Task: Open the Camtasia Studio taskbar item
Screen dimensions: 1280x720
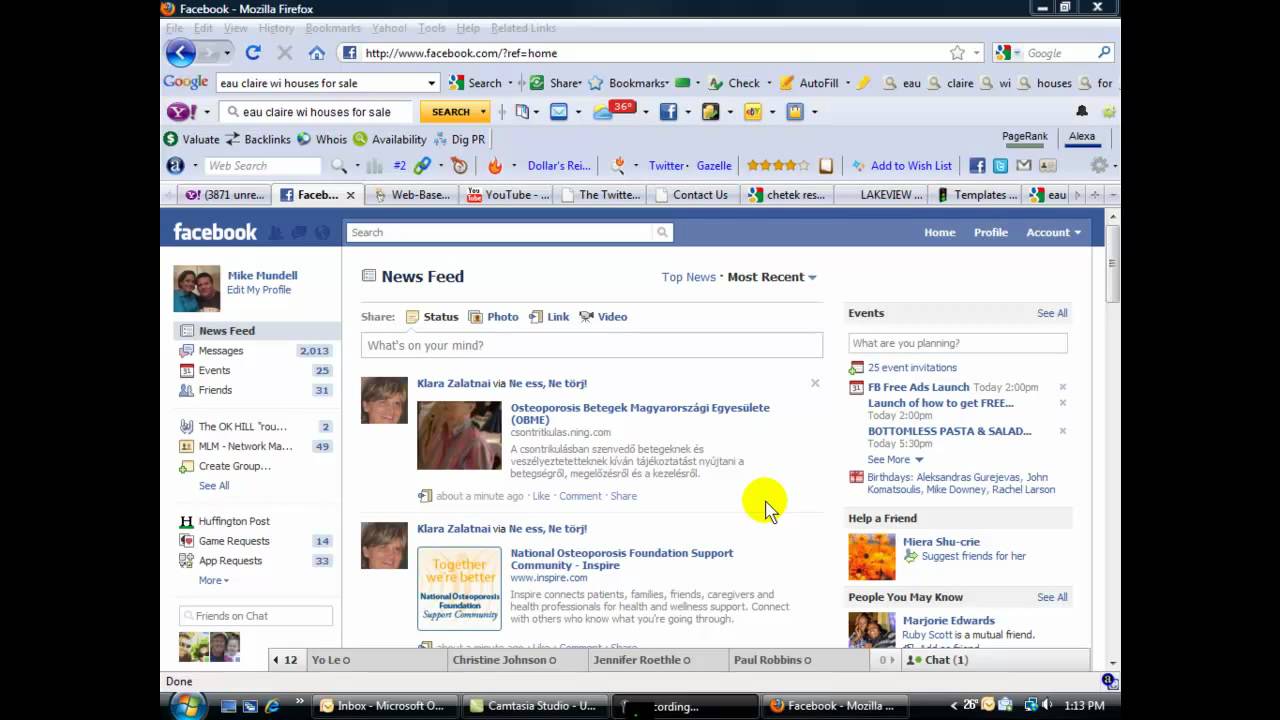Action: 536,706
